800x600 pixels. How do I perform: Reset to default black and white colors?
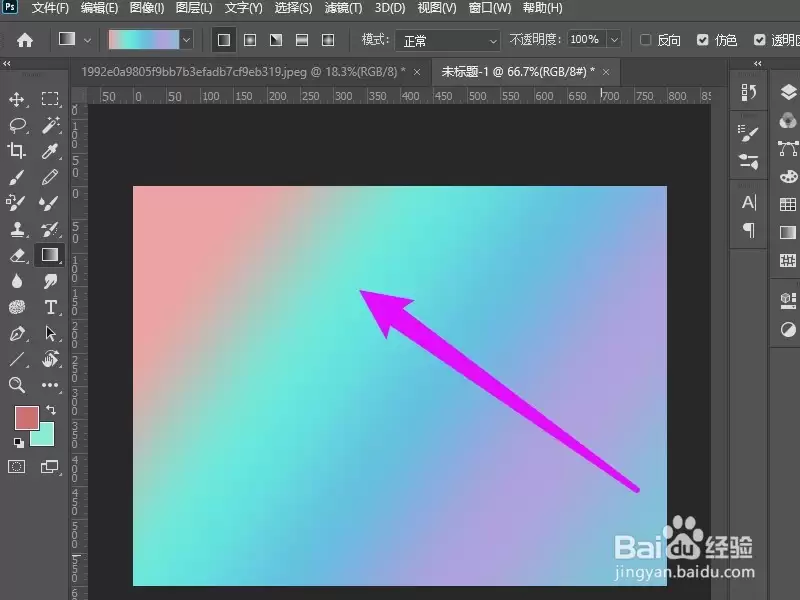click(x=19, y=443)
